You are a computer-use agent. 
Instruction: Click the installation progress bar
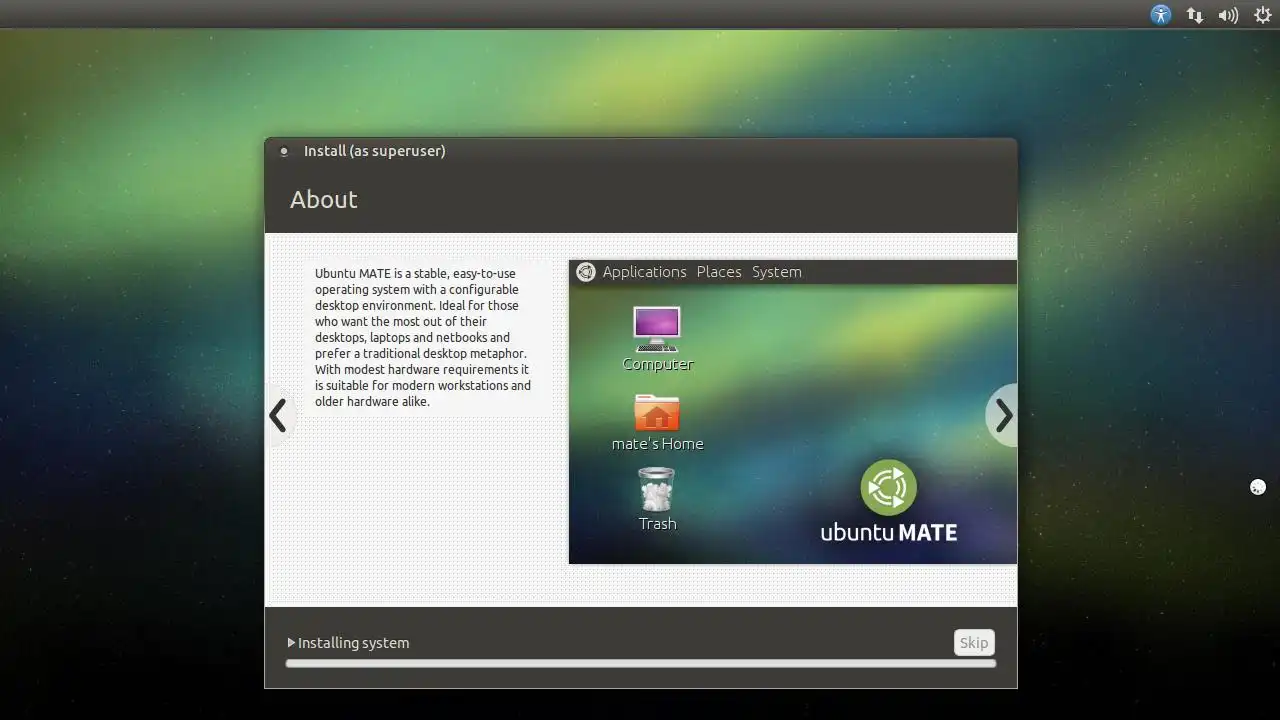click(x=640, y=663)
